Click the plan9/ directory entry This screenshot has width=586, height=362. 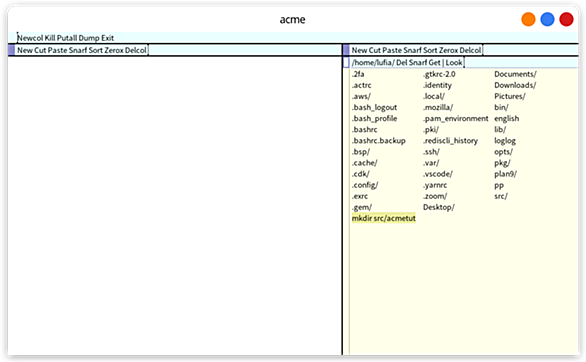click(x=505, y=174)
